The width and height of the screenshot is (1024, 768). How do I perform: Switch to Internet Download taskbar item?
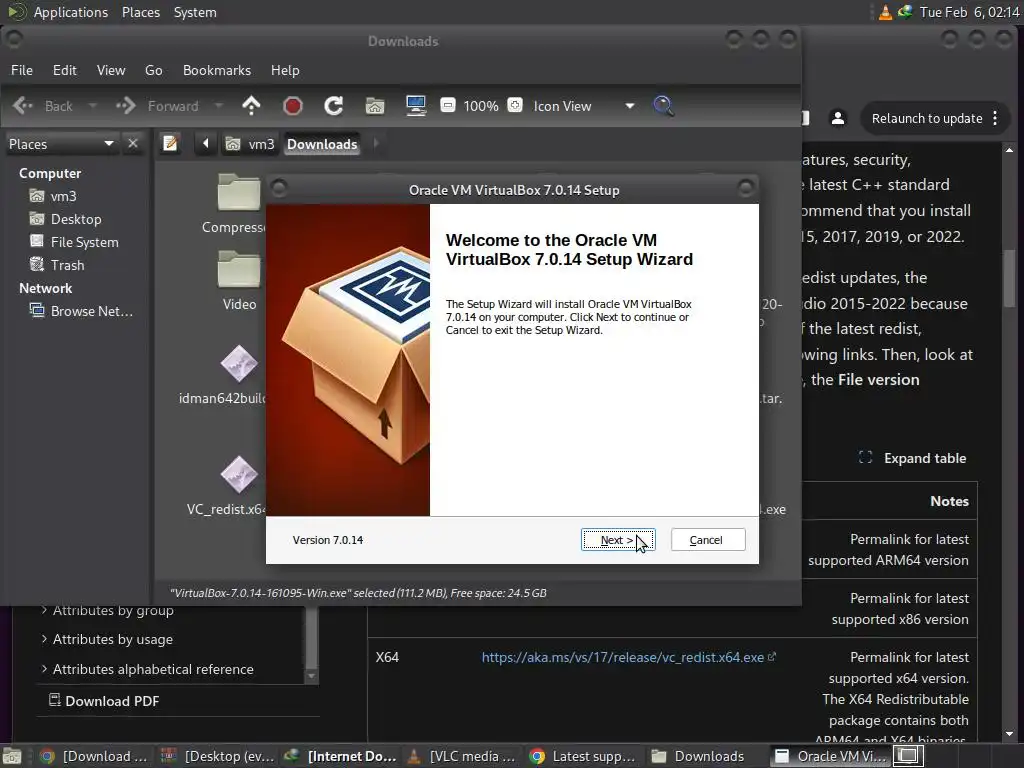(341, 756)
